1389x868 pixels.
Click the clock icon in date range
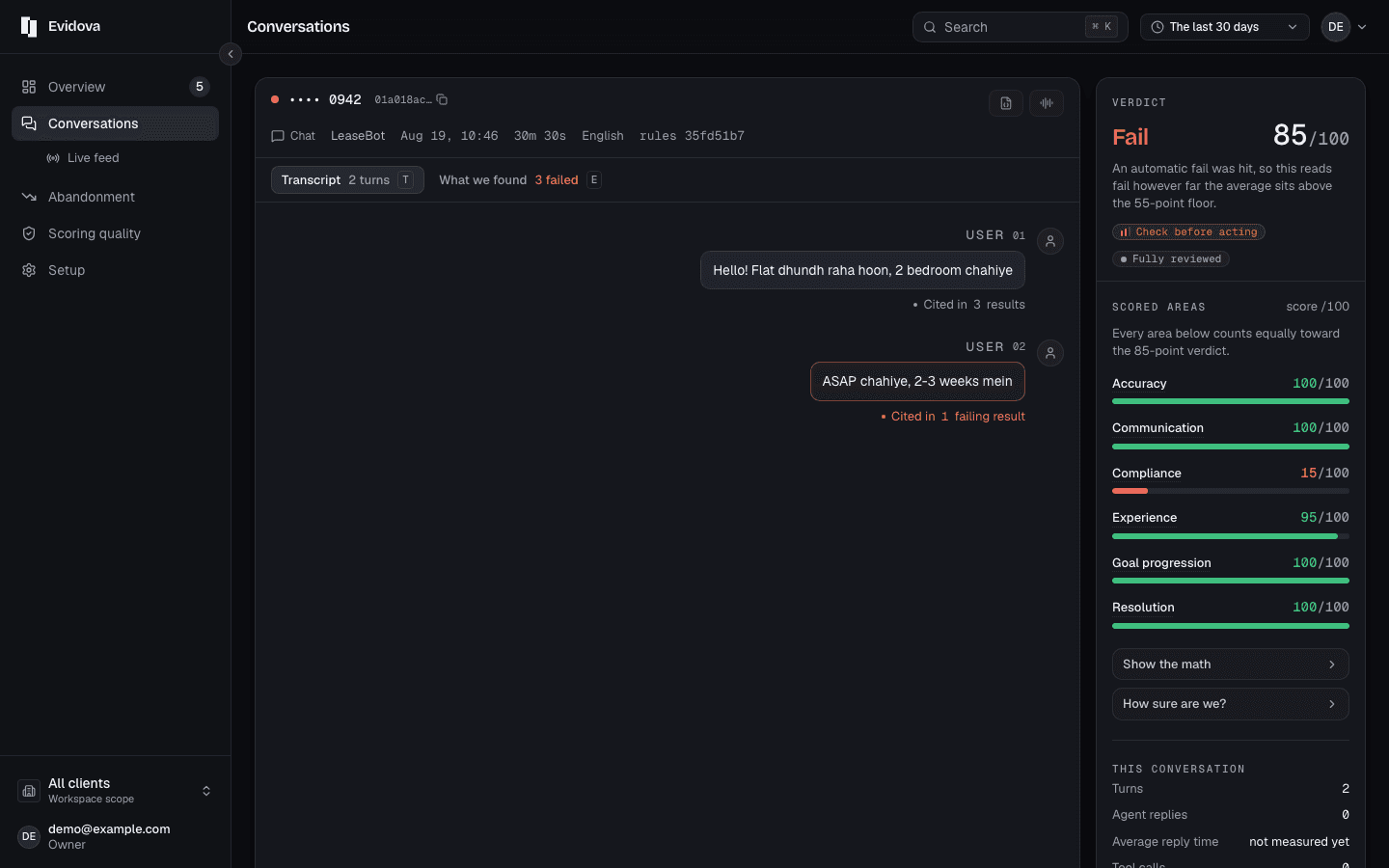[1157, 27]
